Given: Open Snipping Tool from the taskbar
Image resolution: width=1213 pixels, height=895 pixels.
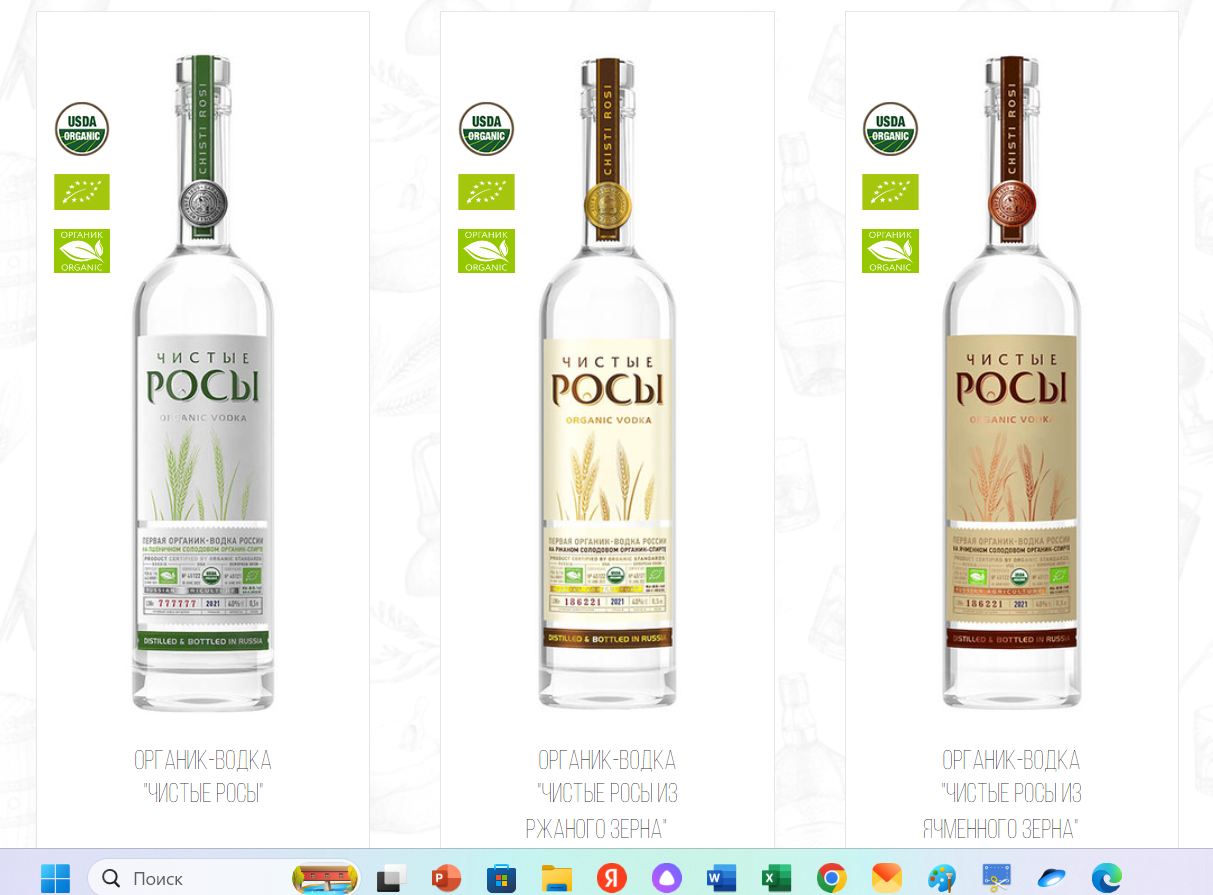Looking at the screenshot, I should tap(997, 878).
